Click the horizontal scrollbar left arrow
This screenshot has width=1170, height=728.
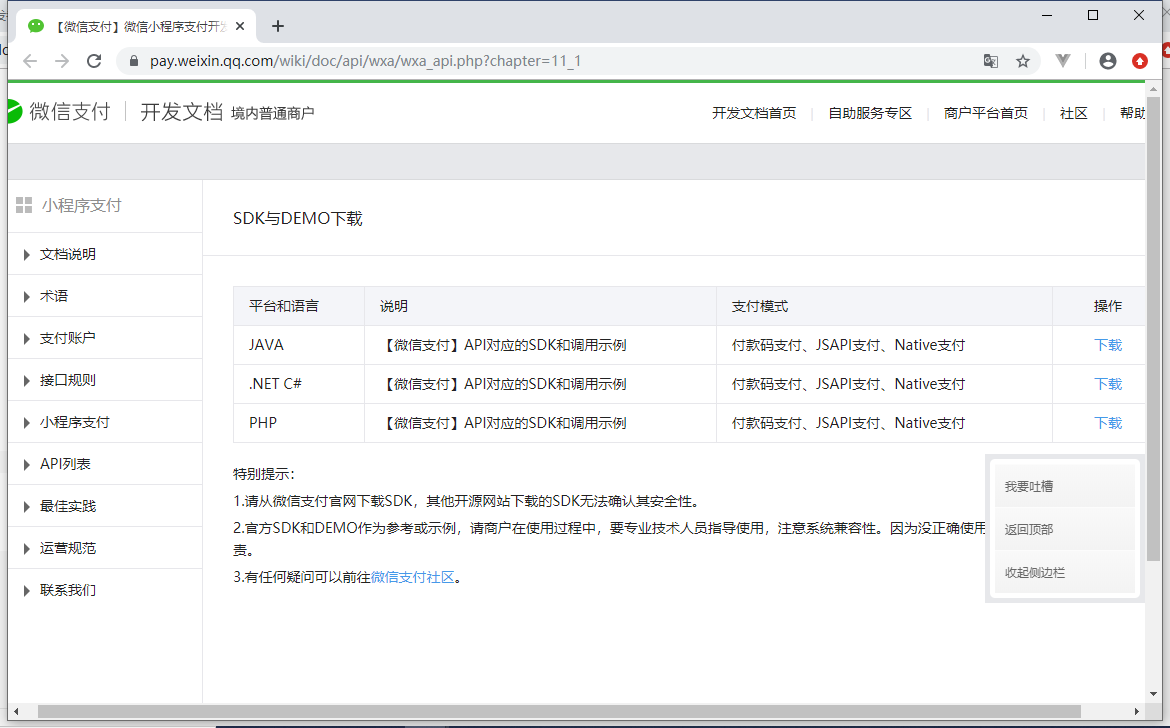[x=16, y=712]
